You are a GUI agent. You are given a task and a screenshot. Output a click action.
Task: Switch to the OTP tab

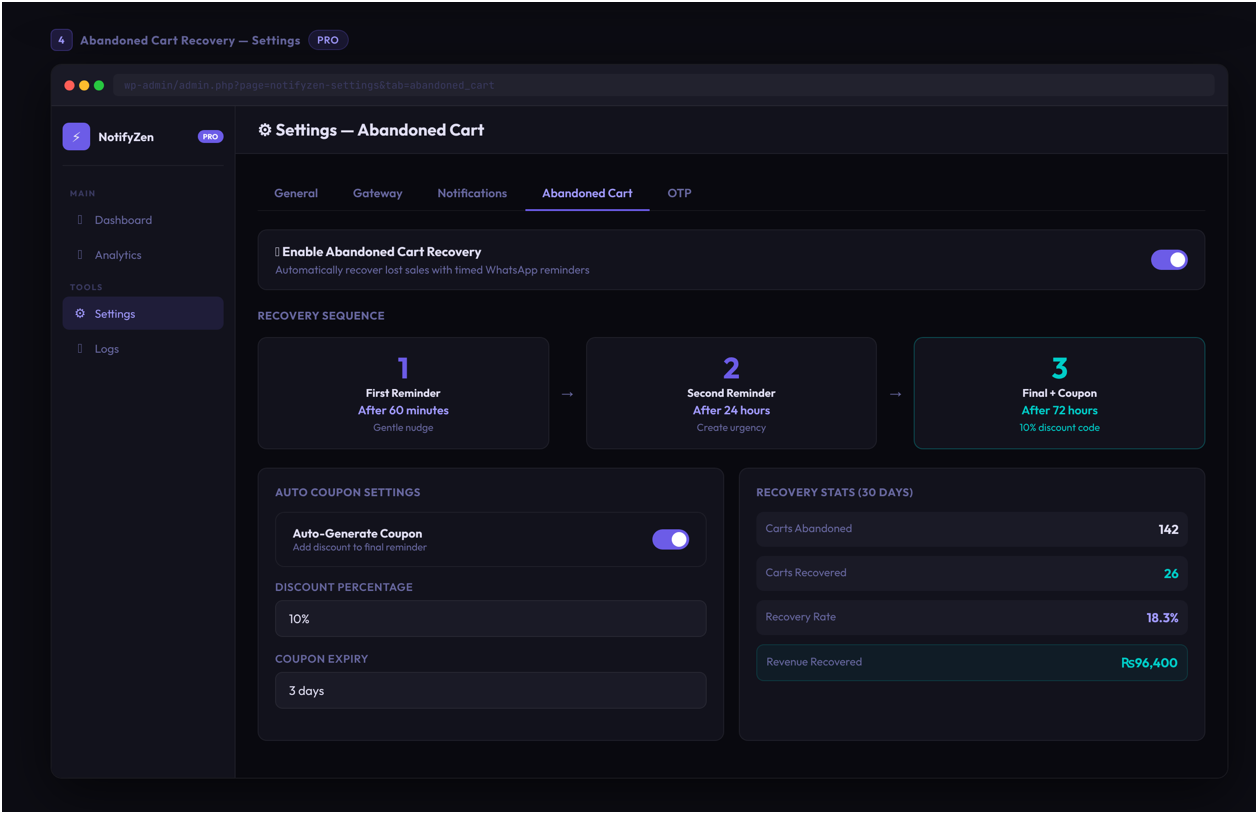click(x=679, y=193)
